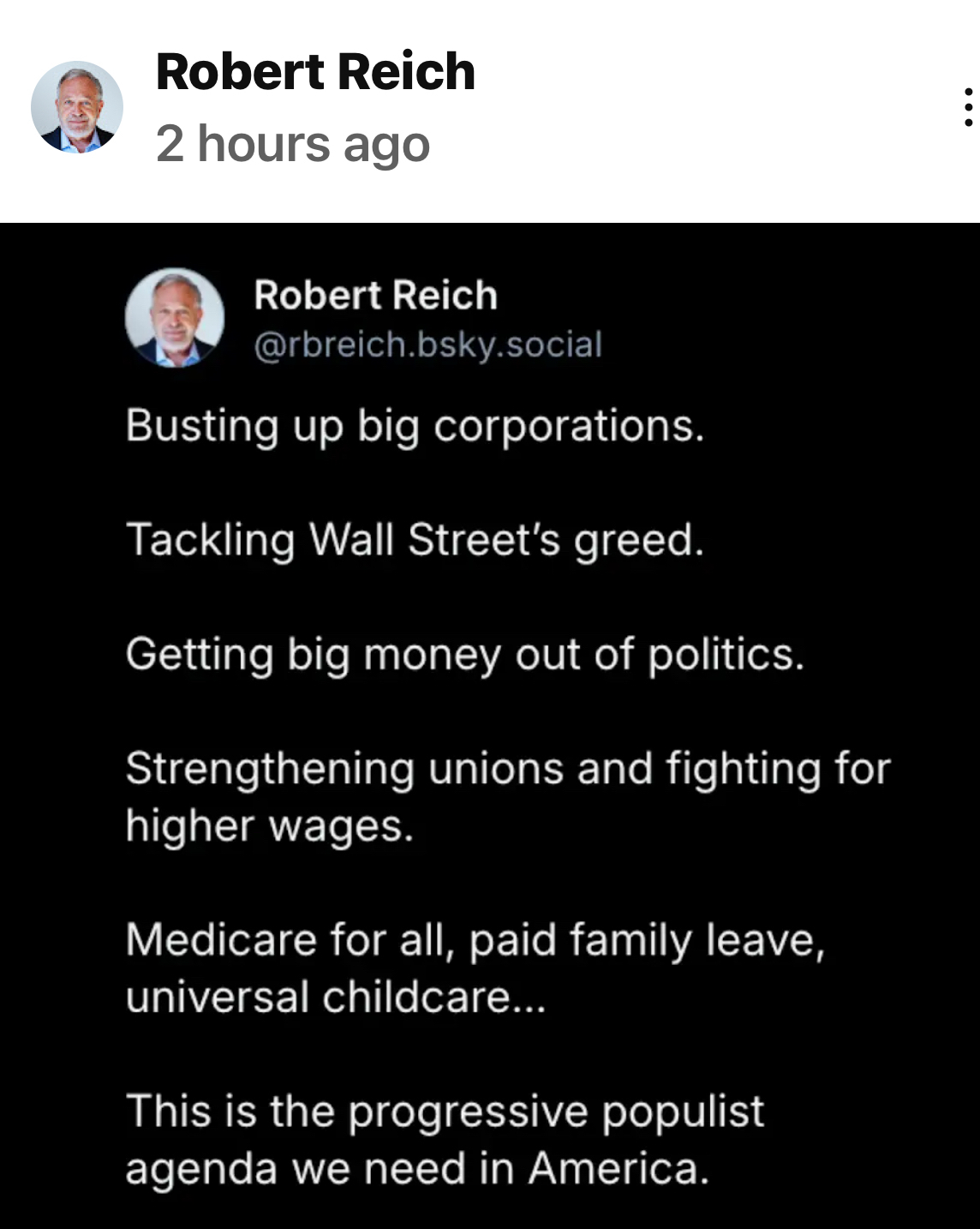
Task: Click the "Getting big money out of politics." line
Action: 464,655
